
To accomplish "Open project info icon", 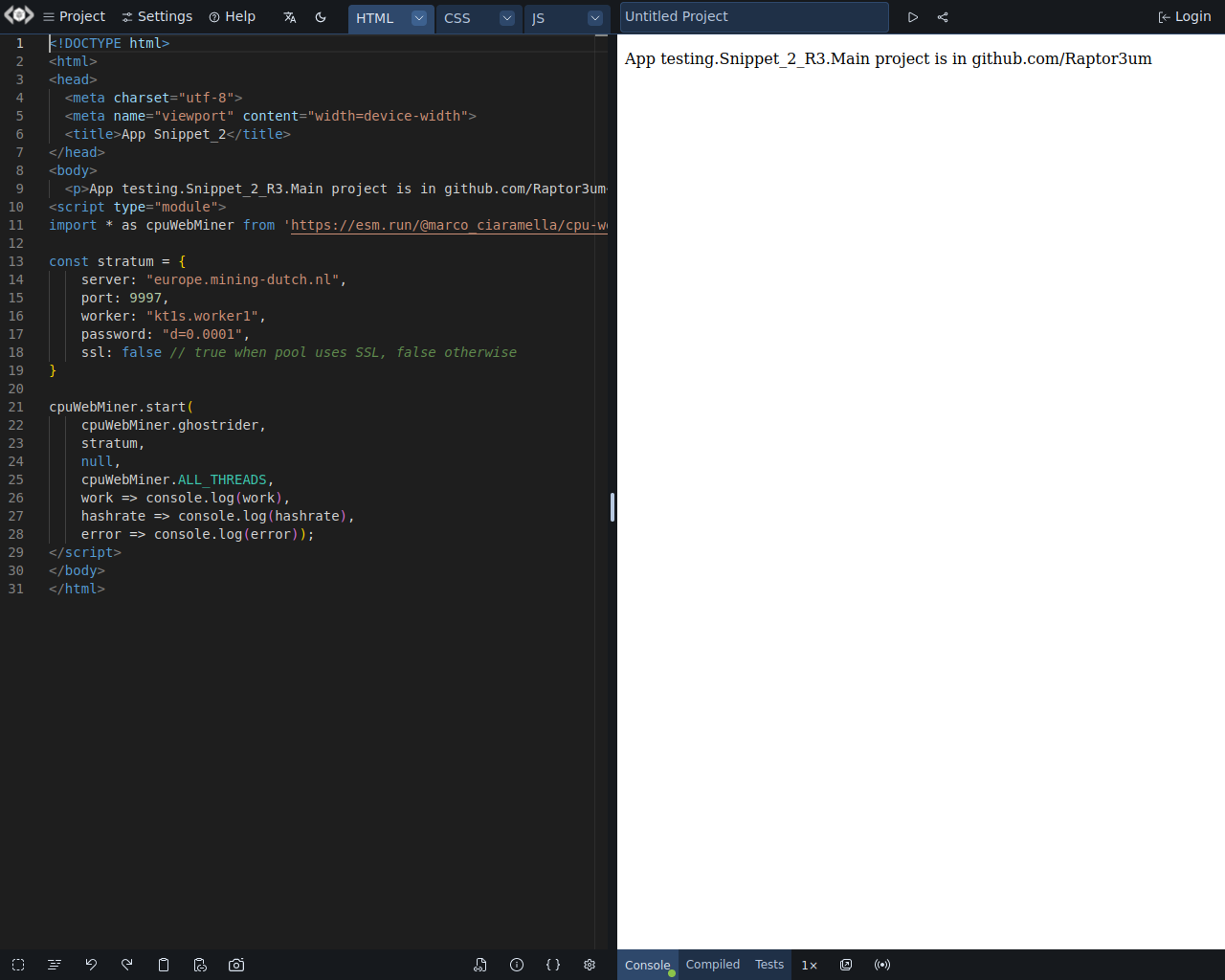I will pos(517,965).
